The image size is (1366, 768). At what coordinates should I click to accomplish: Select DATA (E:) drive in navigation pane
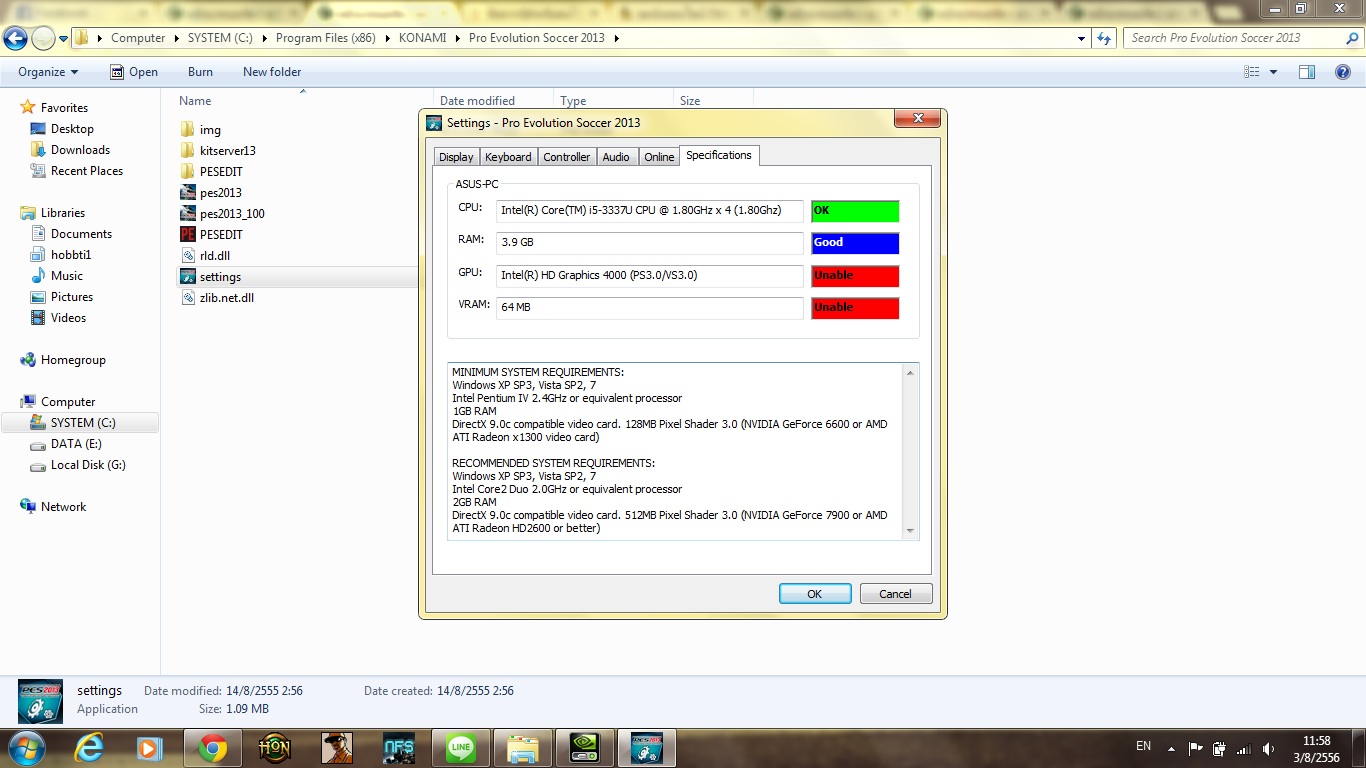[x=76, y=444]
